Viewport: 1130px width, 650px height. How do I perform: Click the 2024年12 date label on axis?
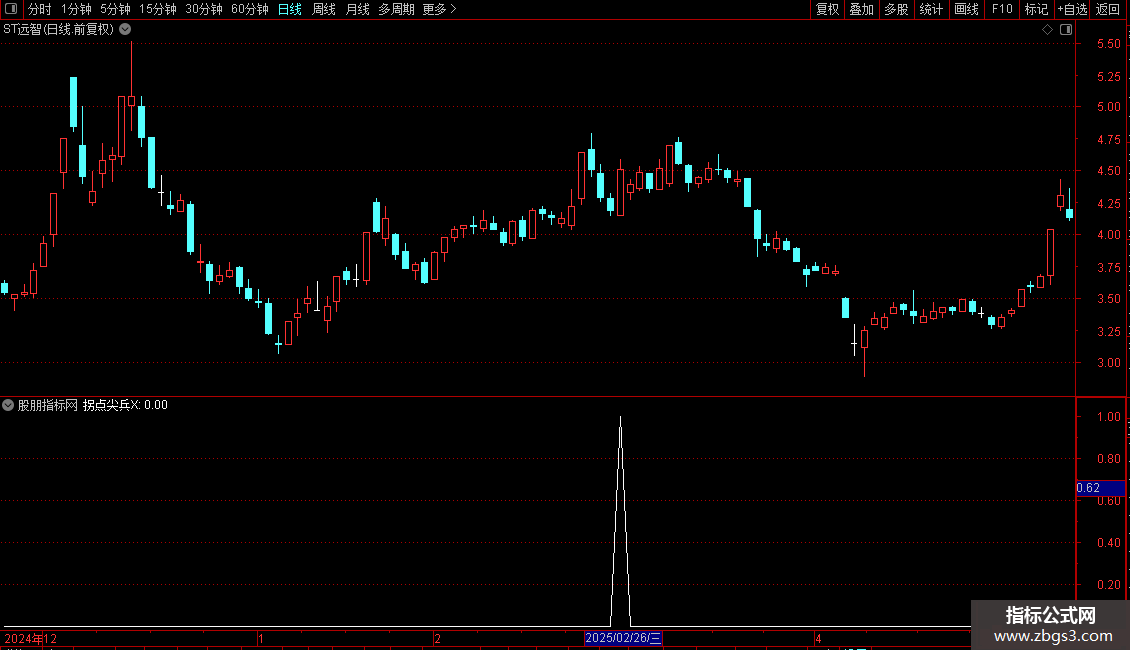(x=30, y=638)
